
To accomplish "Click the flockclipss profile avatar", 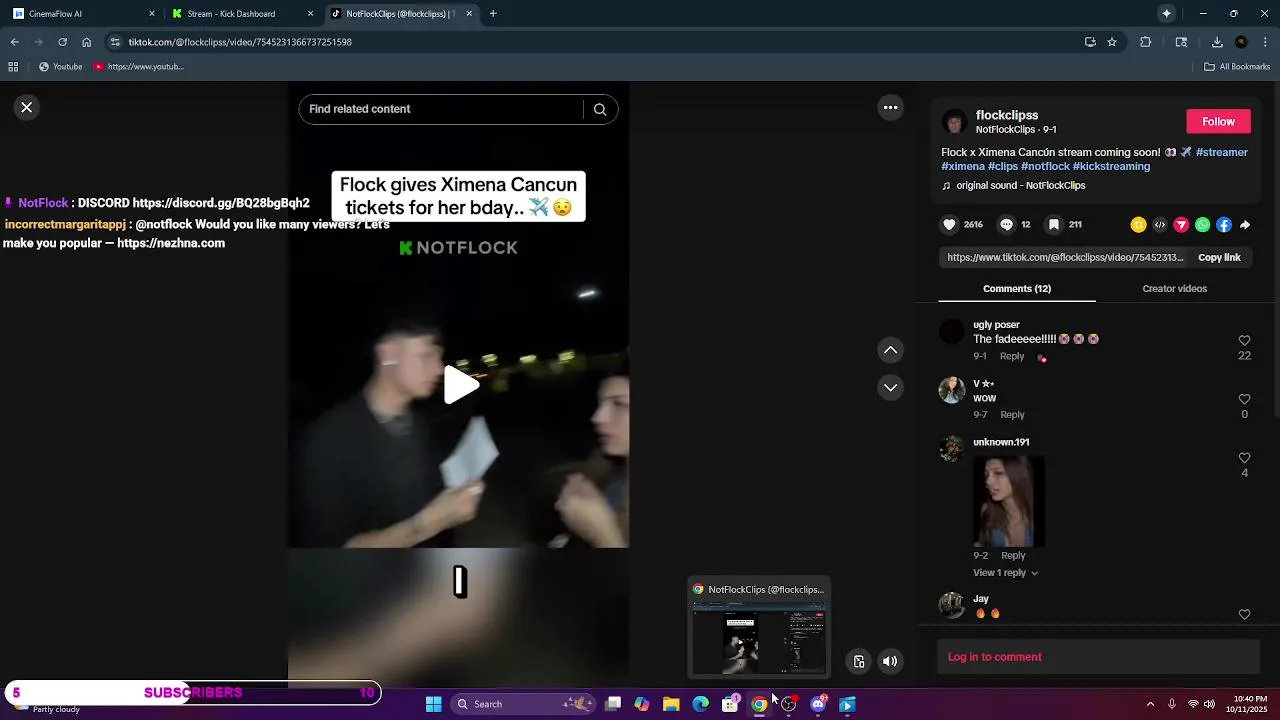I will pyautogui.click(x=955, y=122).
